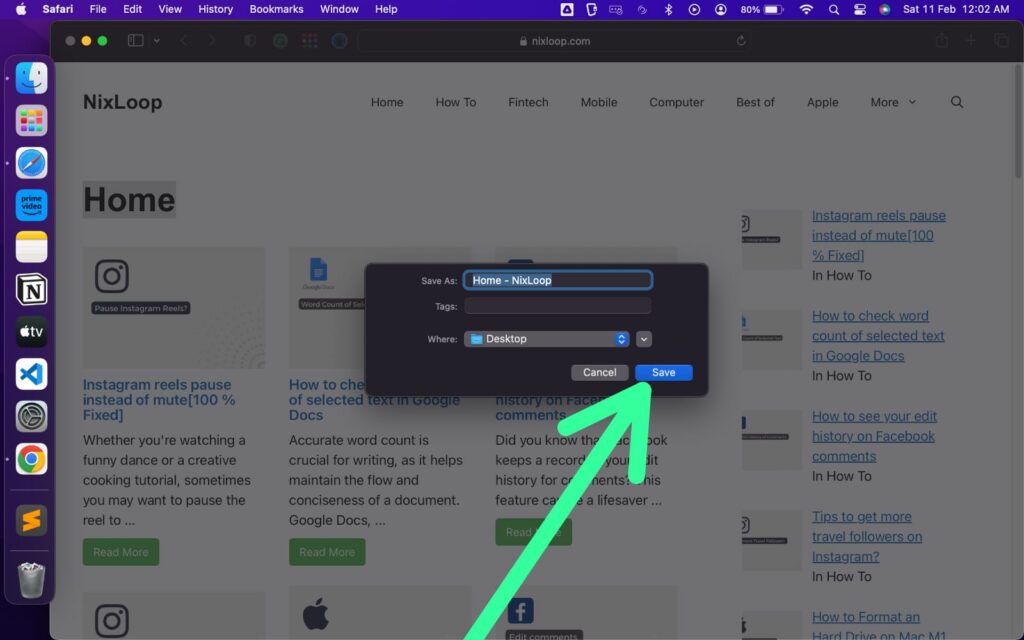
Task: Open the Trash in the Dock
Action: pyautogui.click(x=31, y=579)
